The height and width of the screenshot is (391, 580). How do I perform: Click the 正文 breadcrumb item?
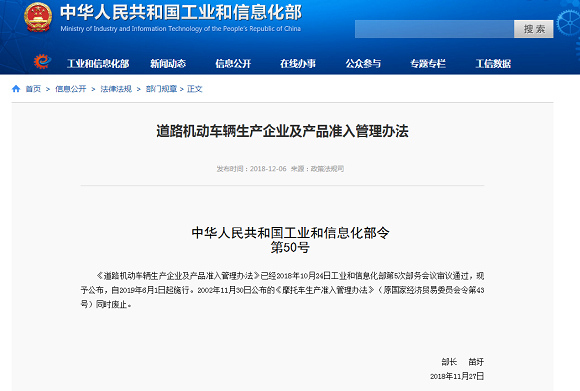(195, 89)
